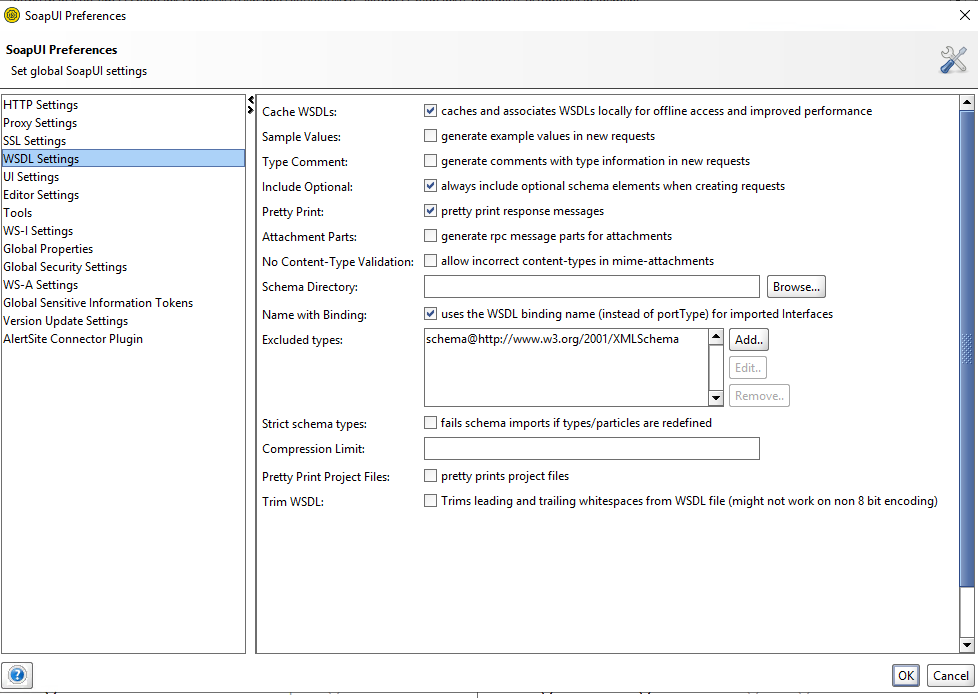Click the Browse button for Schema Directory
The image size is (978, 698).
pyautogui.click(x=795, y=287)
